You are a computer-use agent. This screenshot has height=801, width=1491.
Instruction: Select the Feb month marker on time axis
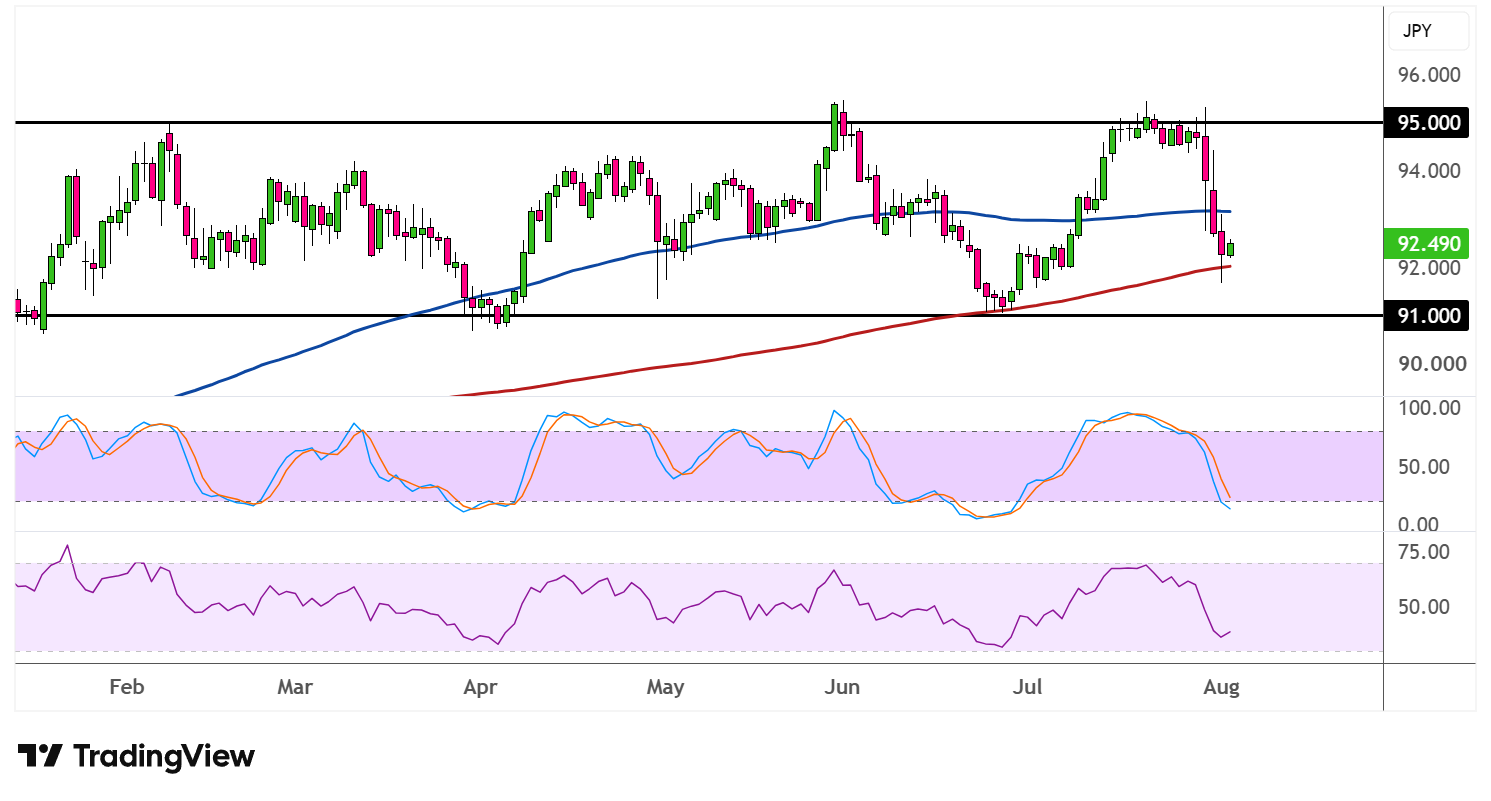coord(126,688)
